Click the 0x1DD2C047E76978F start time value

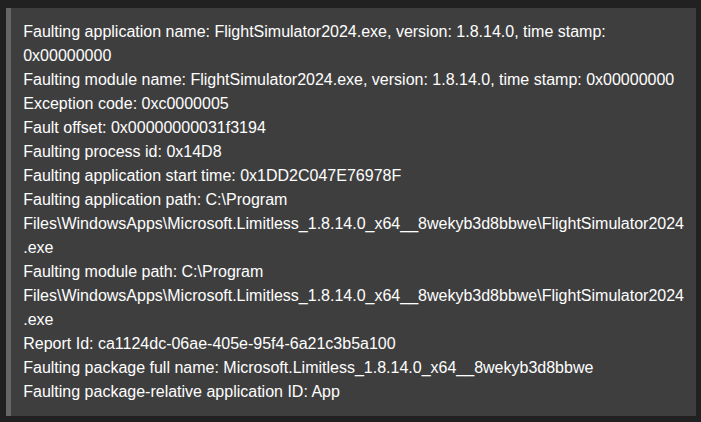pyautogui.click(x=321, y=176)
